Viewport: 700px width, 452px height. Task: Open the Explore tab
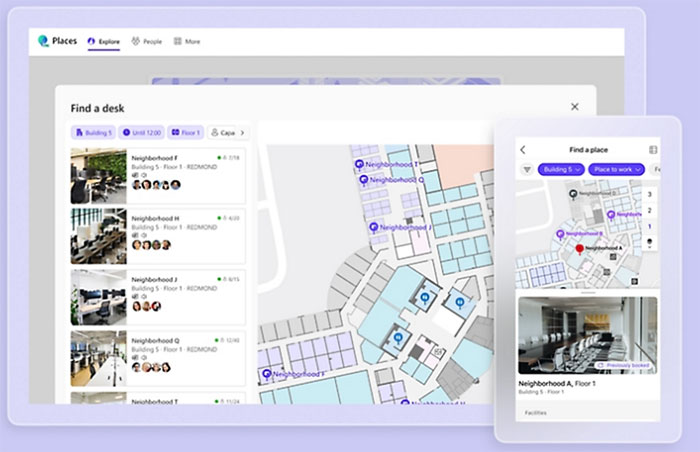pos(104,42)
